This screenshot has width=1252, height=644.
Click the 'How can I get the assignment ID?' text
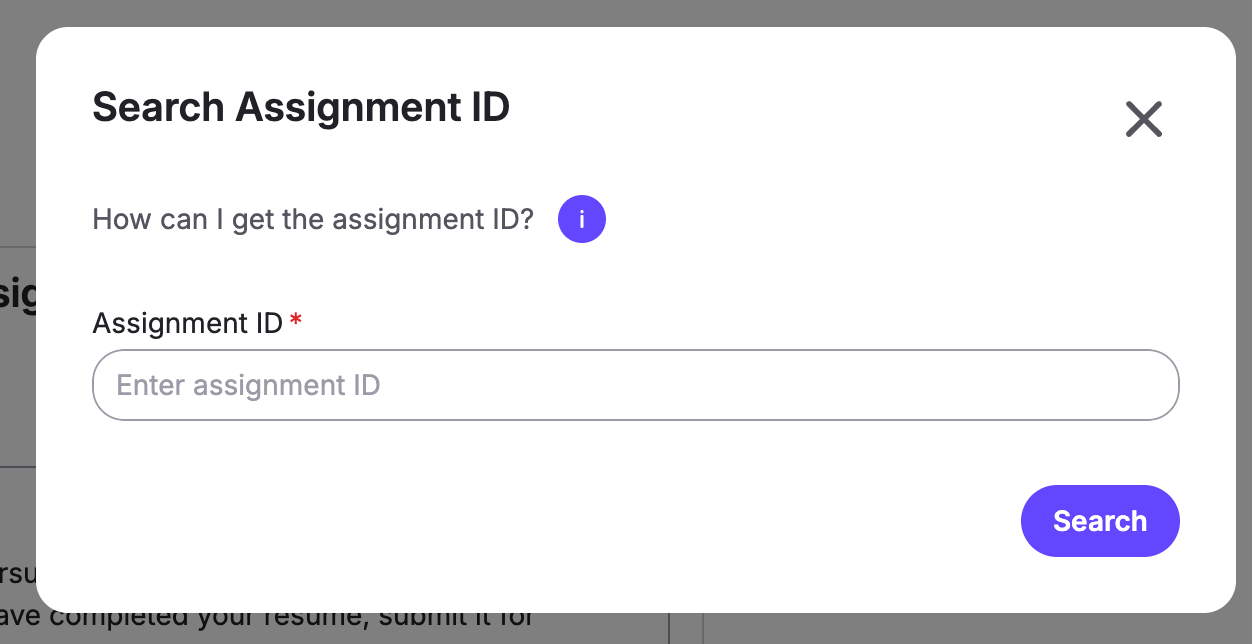click(313, 219)
